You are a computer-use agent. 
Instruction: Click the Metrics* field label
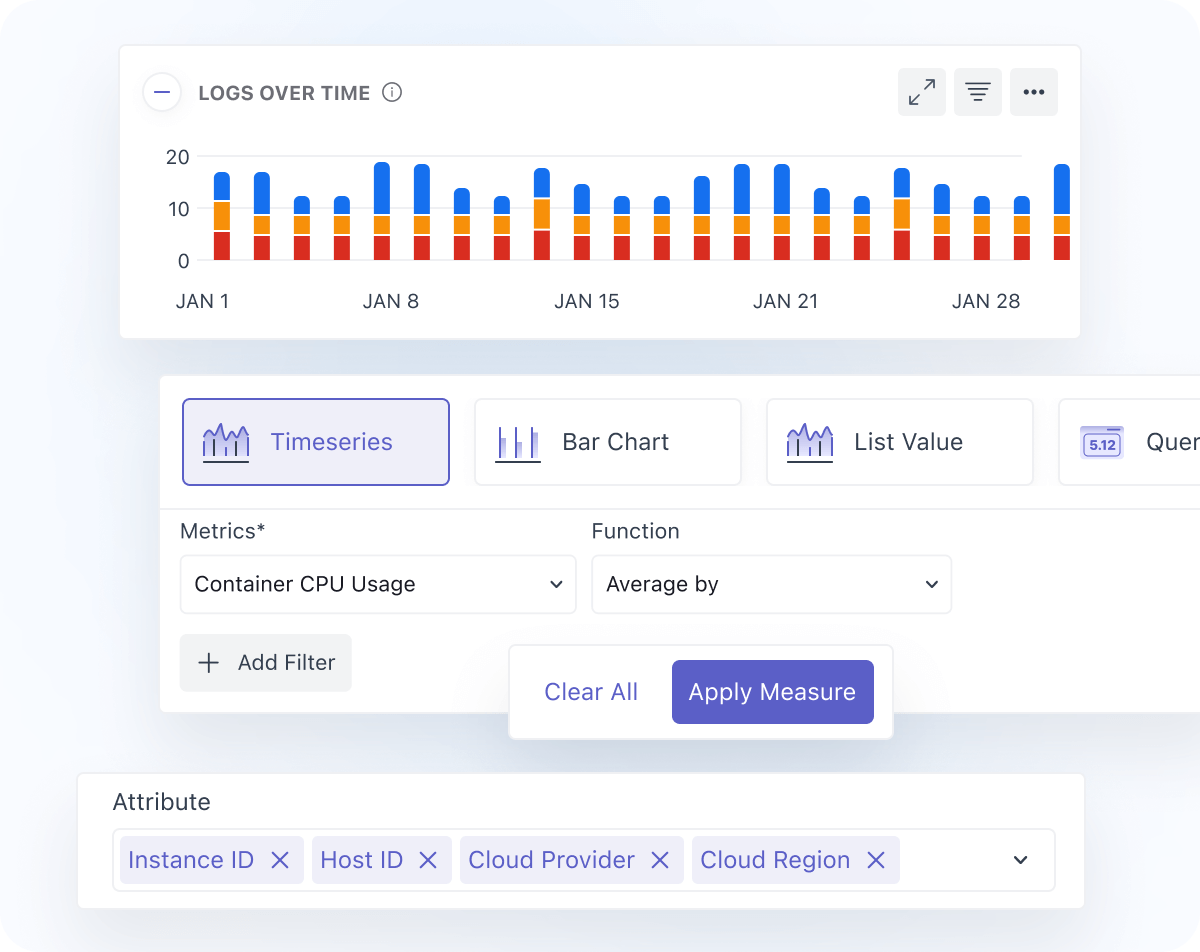(x=223, y=531)
